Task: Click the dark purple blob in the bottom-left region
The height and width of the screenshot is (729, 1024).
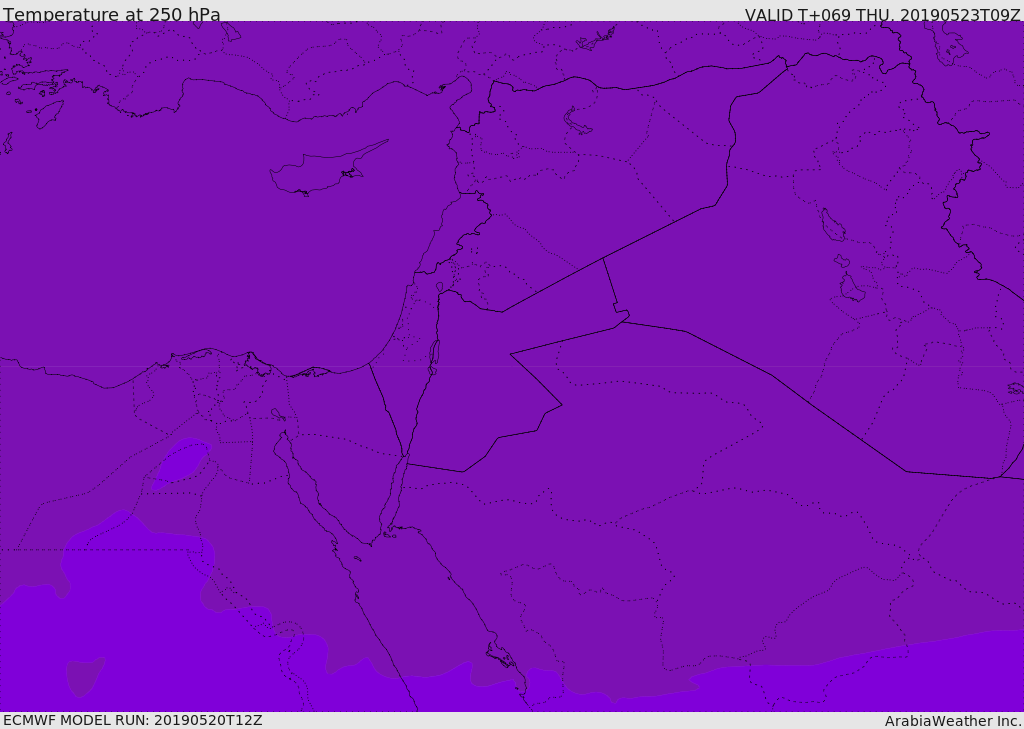Action: click(85, 676)
